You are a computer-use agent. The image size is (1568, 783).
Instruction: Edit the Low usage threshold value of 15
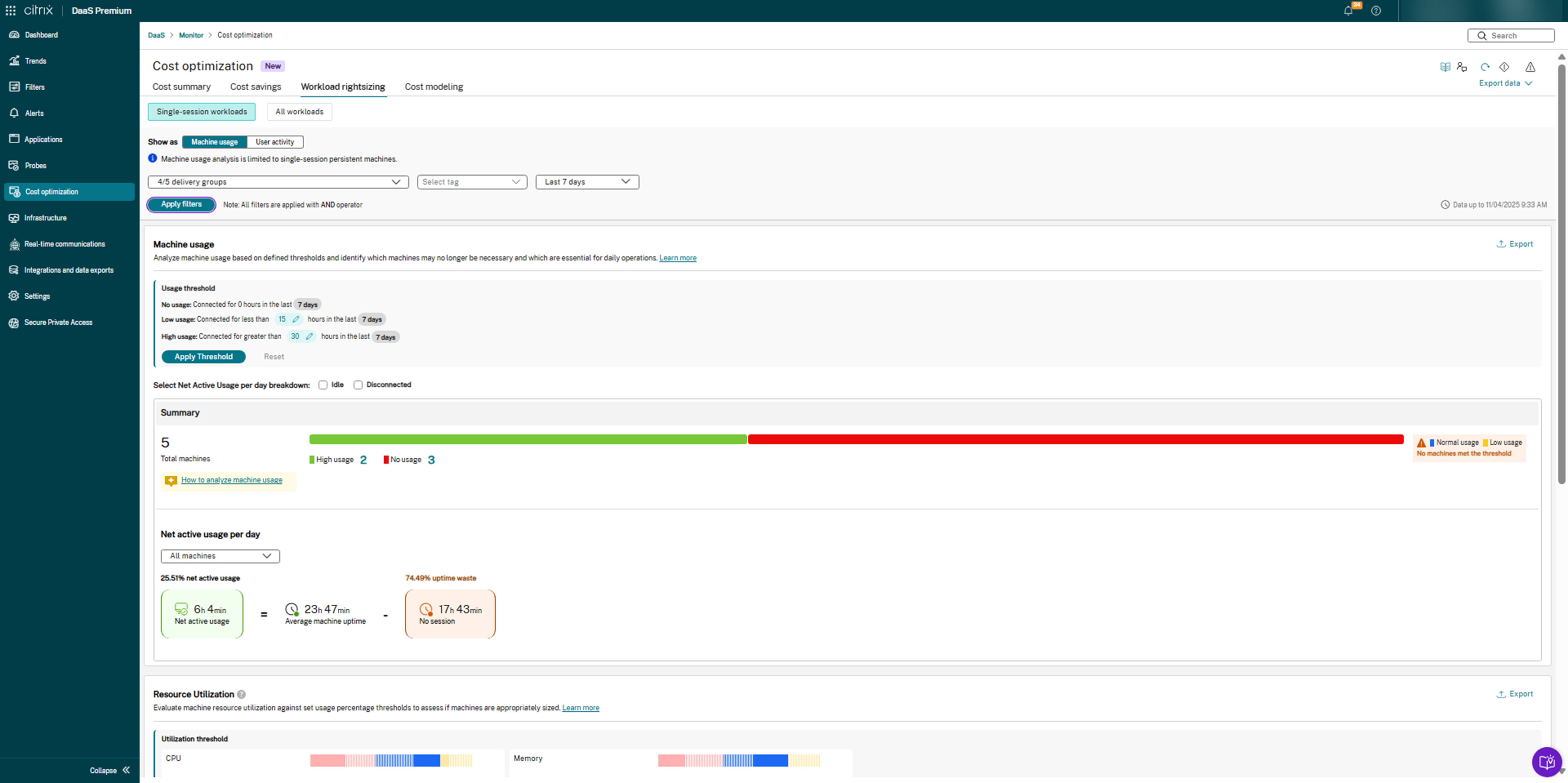[x=296, y=319]
